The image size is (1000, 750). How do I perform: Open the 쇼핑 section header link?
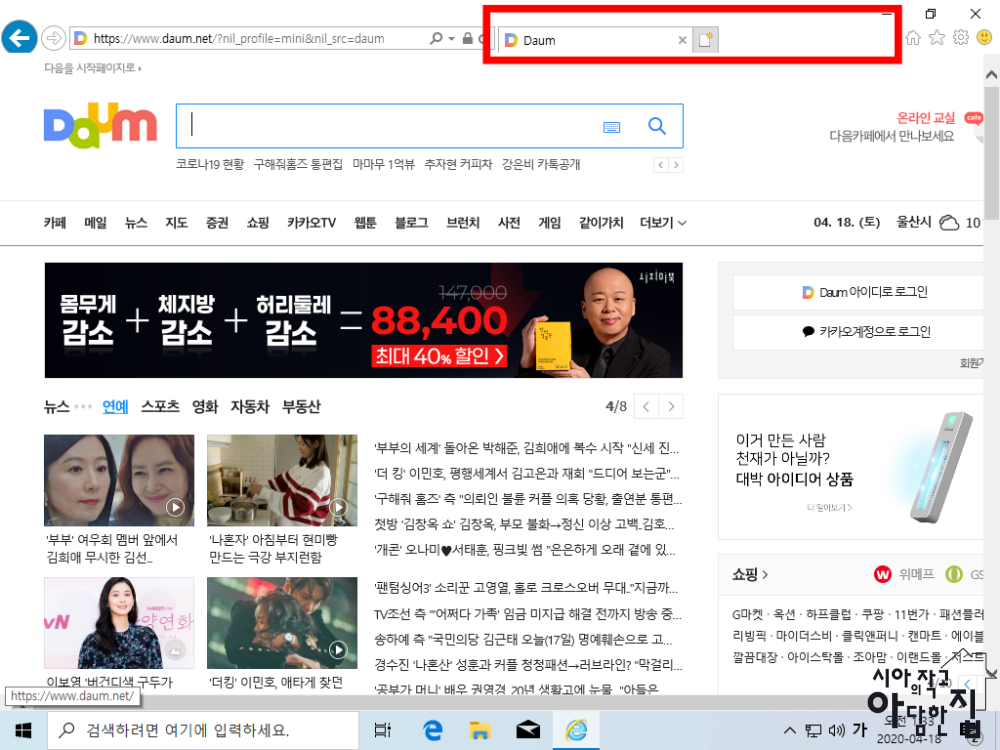point(749,575)
